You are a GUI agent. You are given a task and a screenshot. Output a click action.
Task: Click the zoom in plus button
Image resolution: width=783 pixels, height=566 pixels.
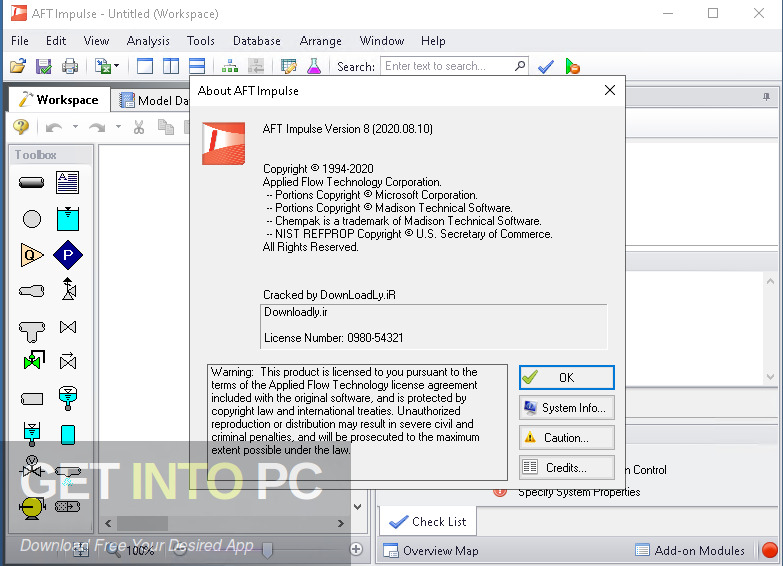356,550
